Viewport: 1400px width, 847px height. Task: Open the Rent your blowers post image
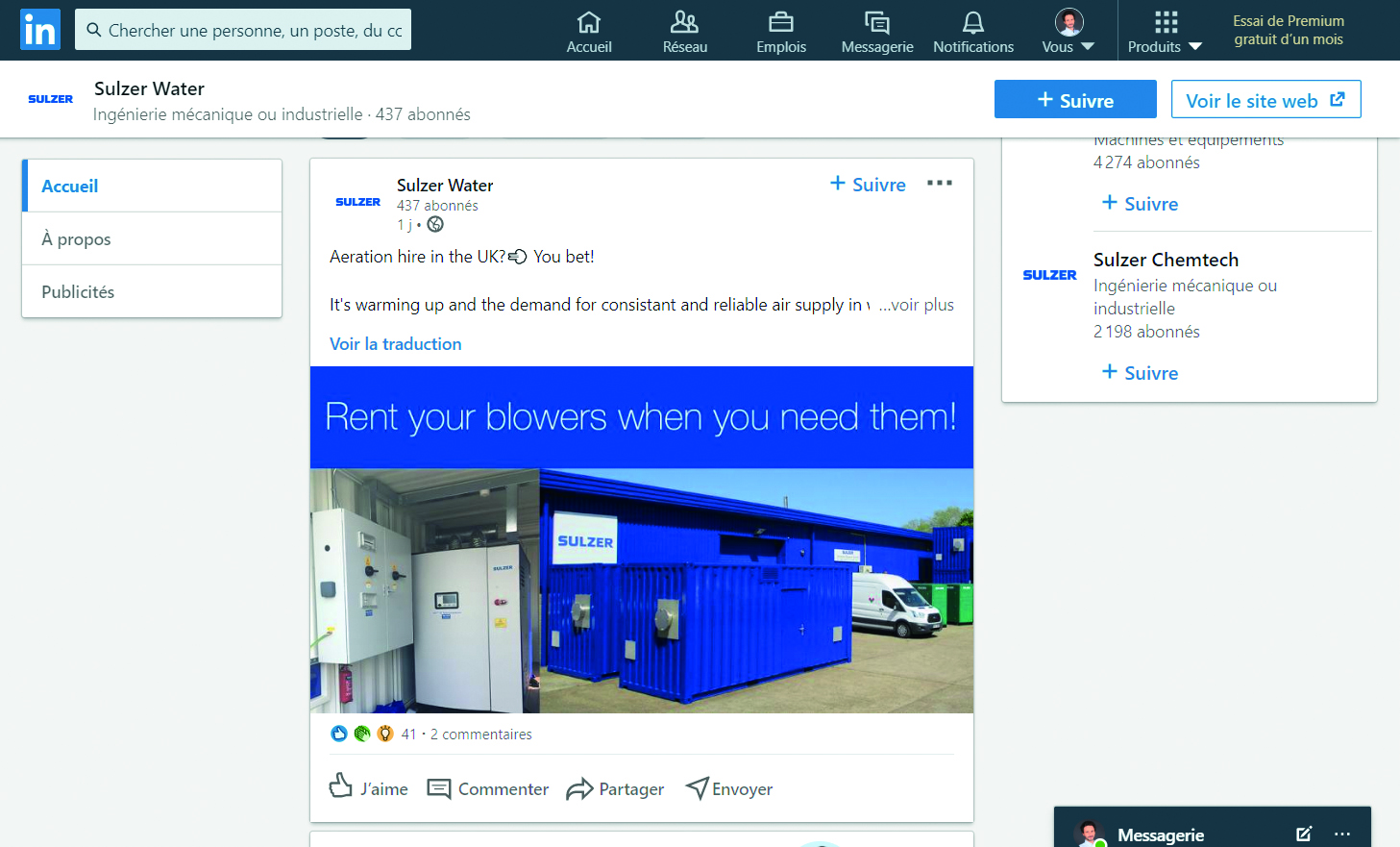642,539
